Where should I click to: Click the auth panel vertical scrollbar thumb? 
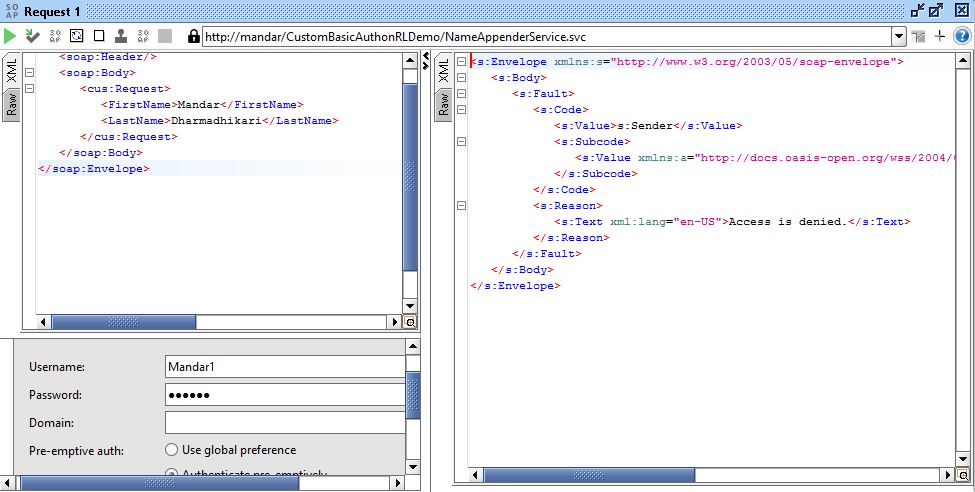point(412,395)
